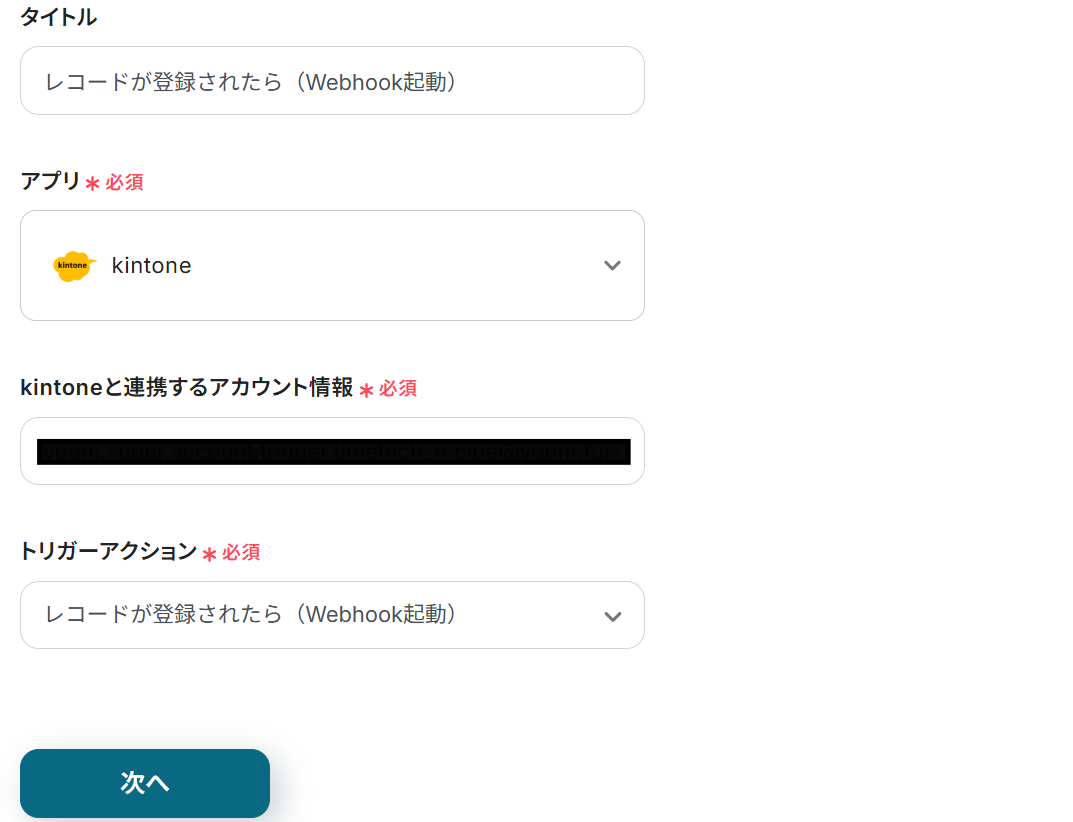
Task: Select the kintone app name text
Action: pos(151,266)
